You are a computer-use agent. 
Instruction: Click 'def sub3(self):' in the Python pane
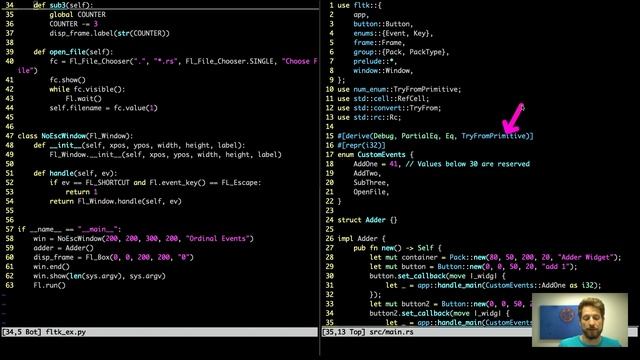[63, 5]
